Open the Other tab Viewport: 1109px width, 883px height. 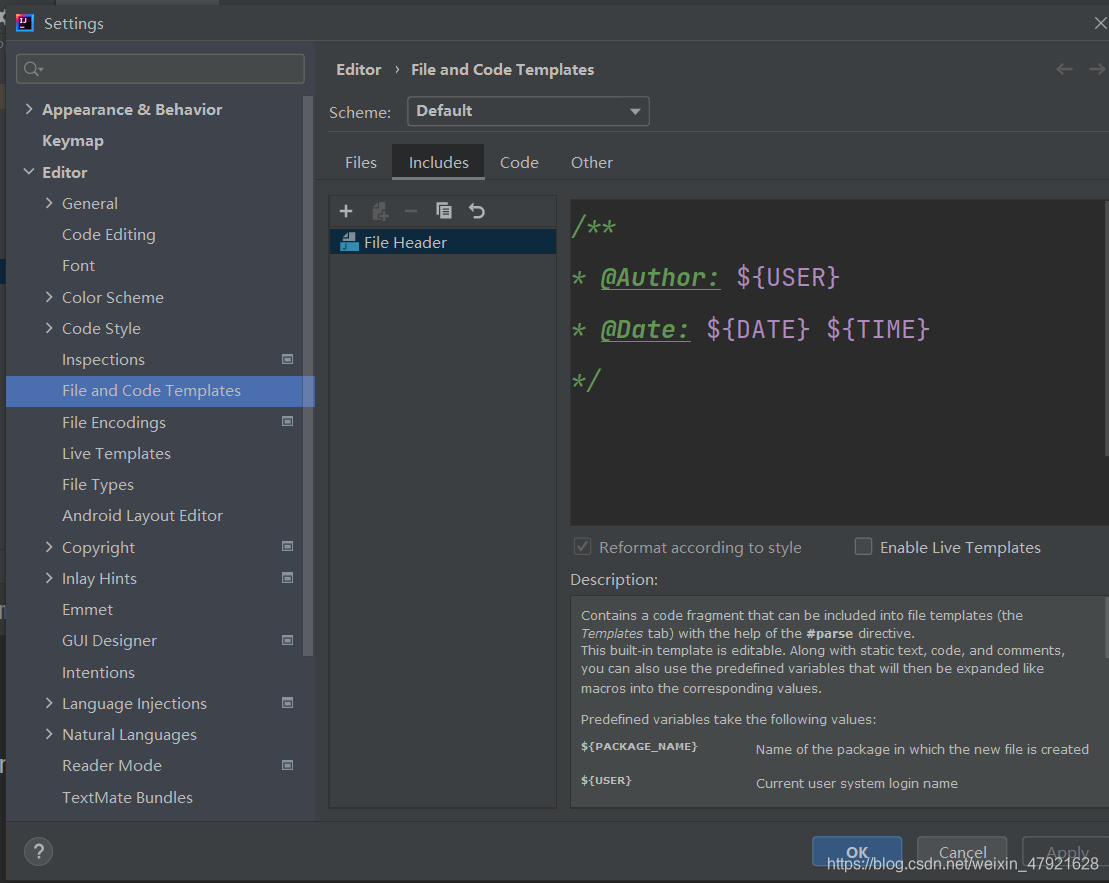591,162
